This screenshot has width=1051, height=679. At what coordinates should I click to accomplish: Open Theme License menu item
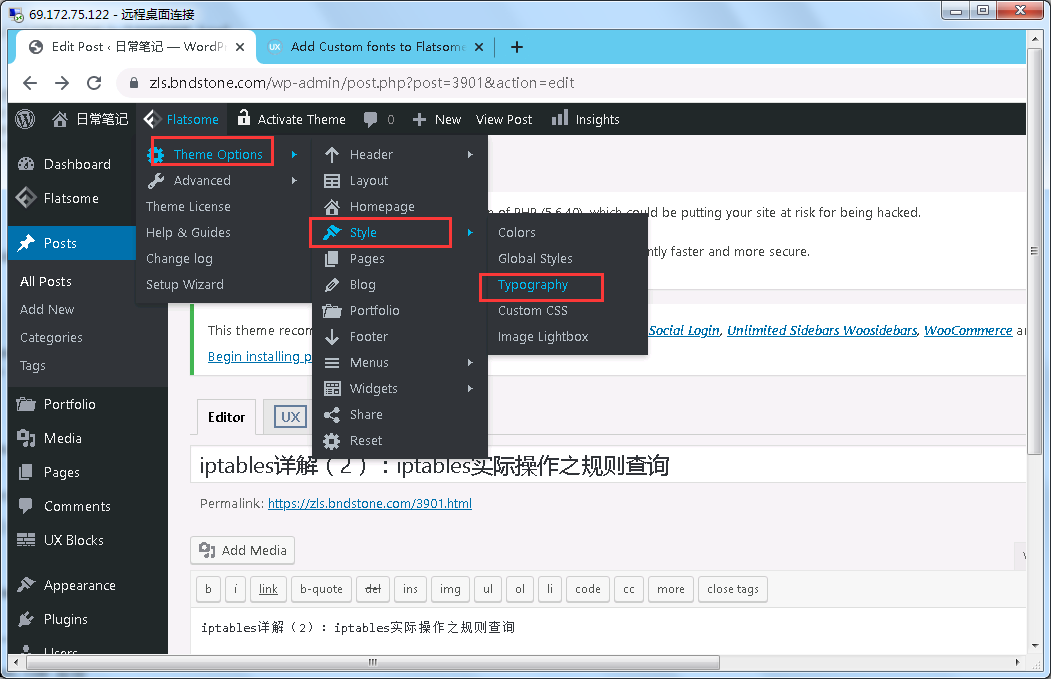click(x=188, y=206)
